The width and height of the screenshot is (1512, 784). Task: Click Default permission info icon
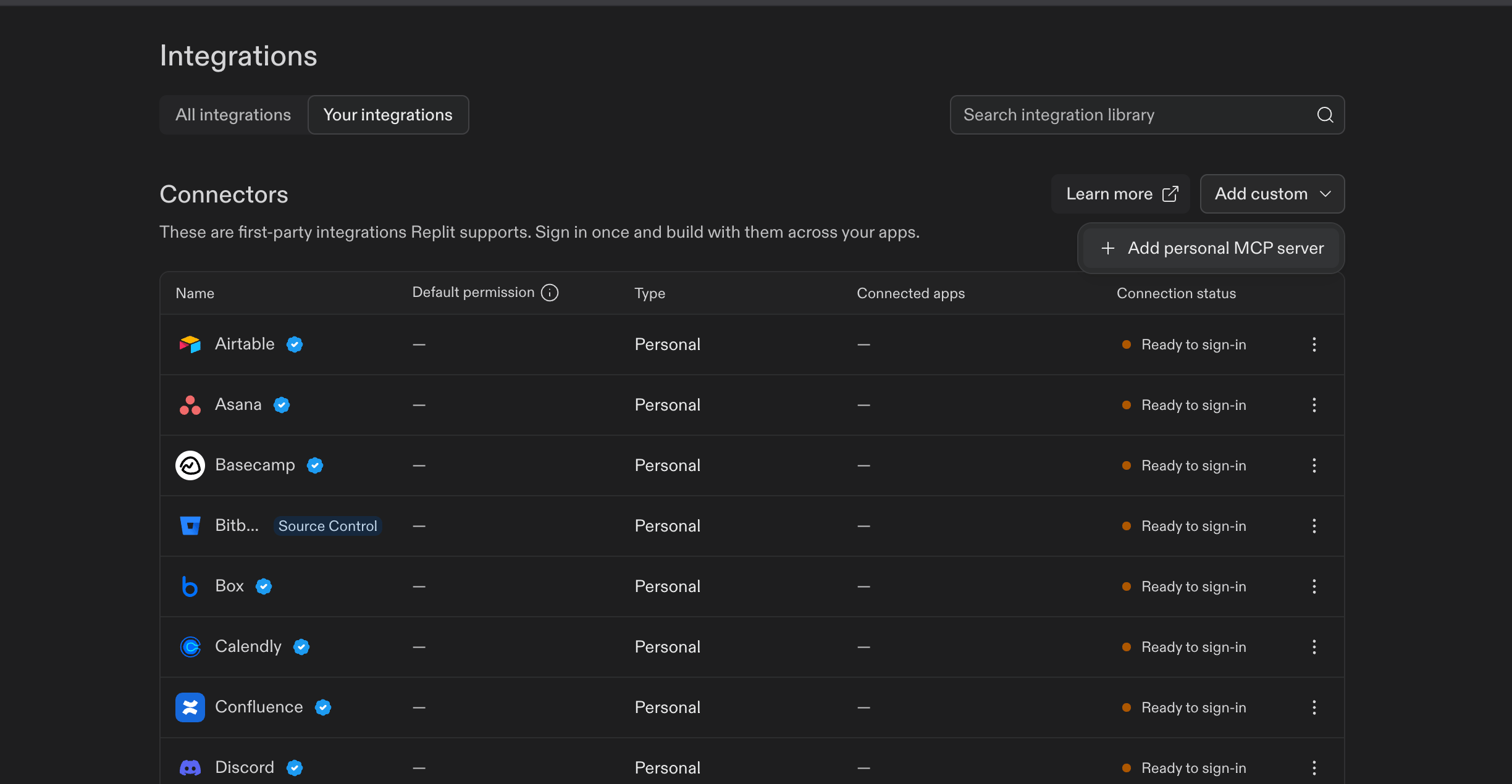(x=550, y=293)
